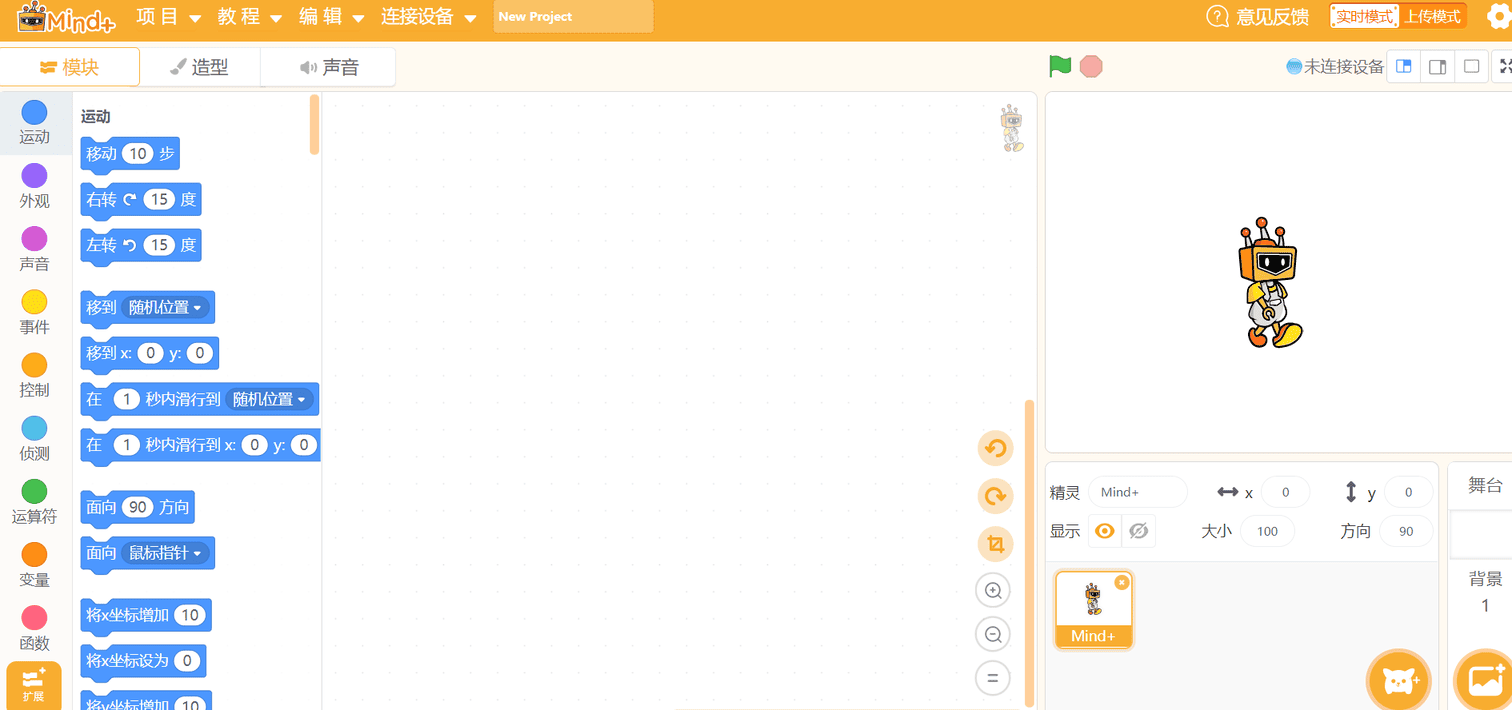
Task: Expand the 鼠标指针 dropdown in 面向 block
Action: click(x=166, y=553)
